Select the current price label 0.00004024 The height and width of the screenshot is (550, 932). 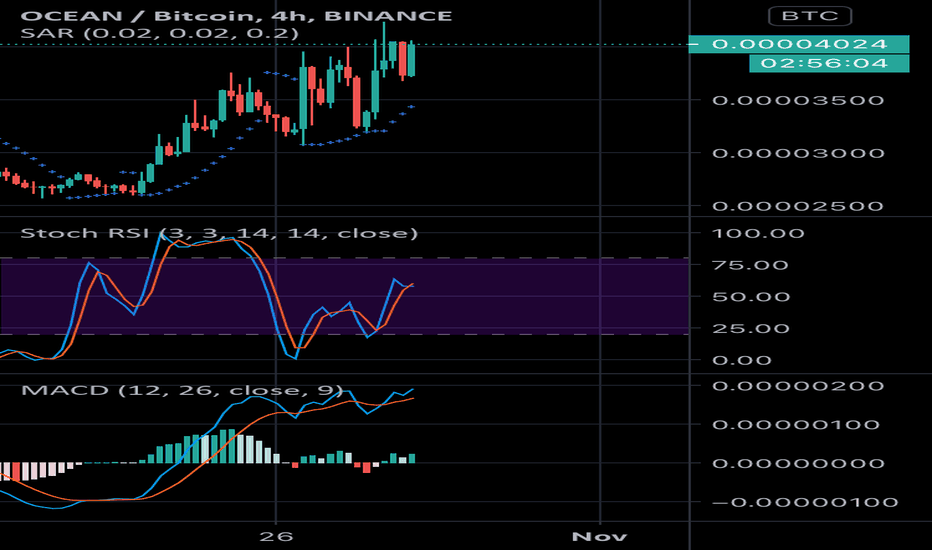click(799, 44)
